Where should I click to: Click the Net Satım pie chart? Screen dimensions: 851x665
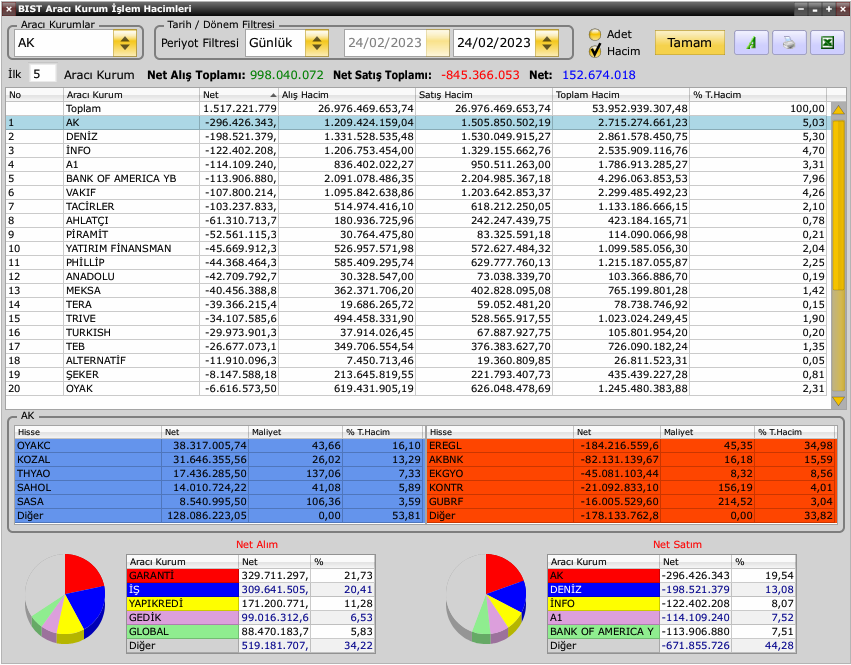tap(486, 598)
